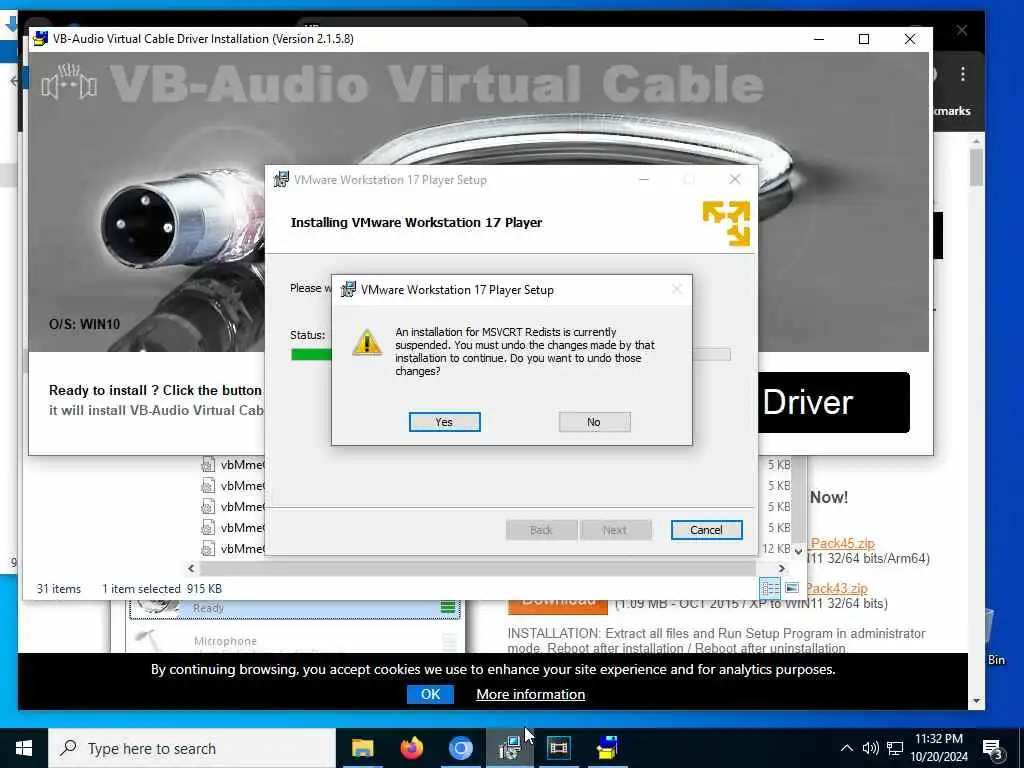Viewport: 1024px width, 768px height.
Task: Click browser page scrollbar up arrow
Action: (976, 141)
